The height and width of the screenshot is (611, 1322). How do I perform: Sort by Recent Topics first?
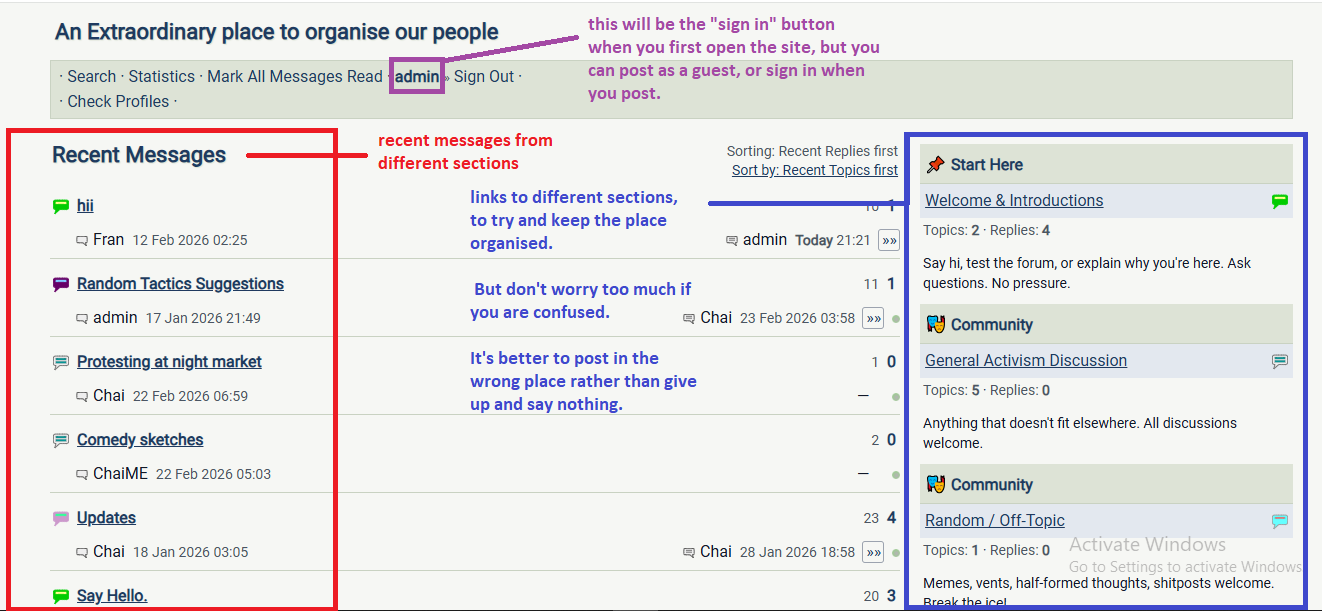point(814,170)
